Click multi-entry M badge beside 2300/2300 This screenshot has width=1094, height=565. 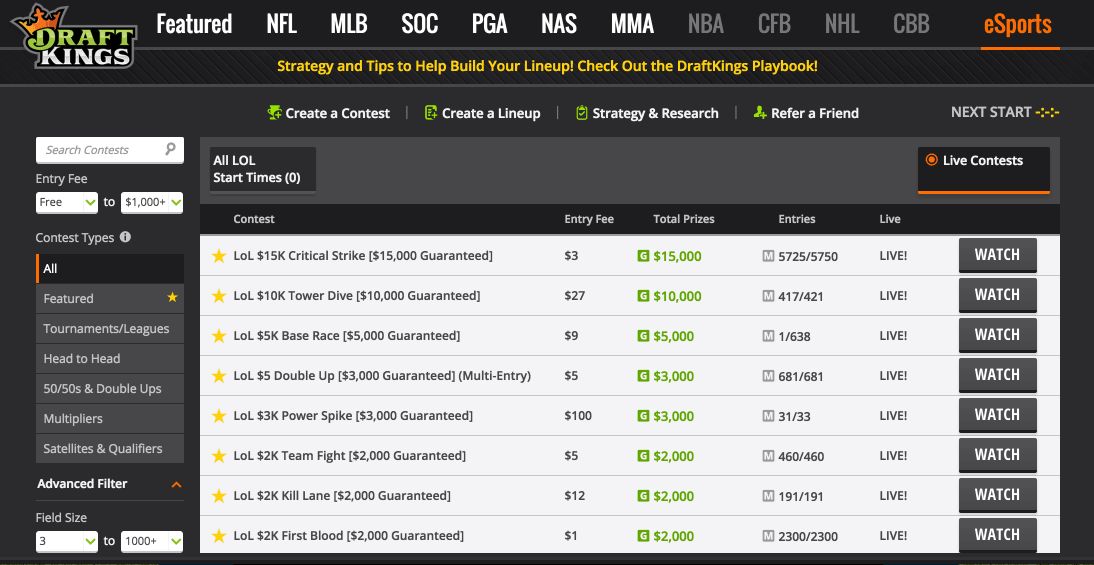(x=768, y=536)
